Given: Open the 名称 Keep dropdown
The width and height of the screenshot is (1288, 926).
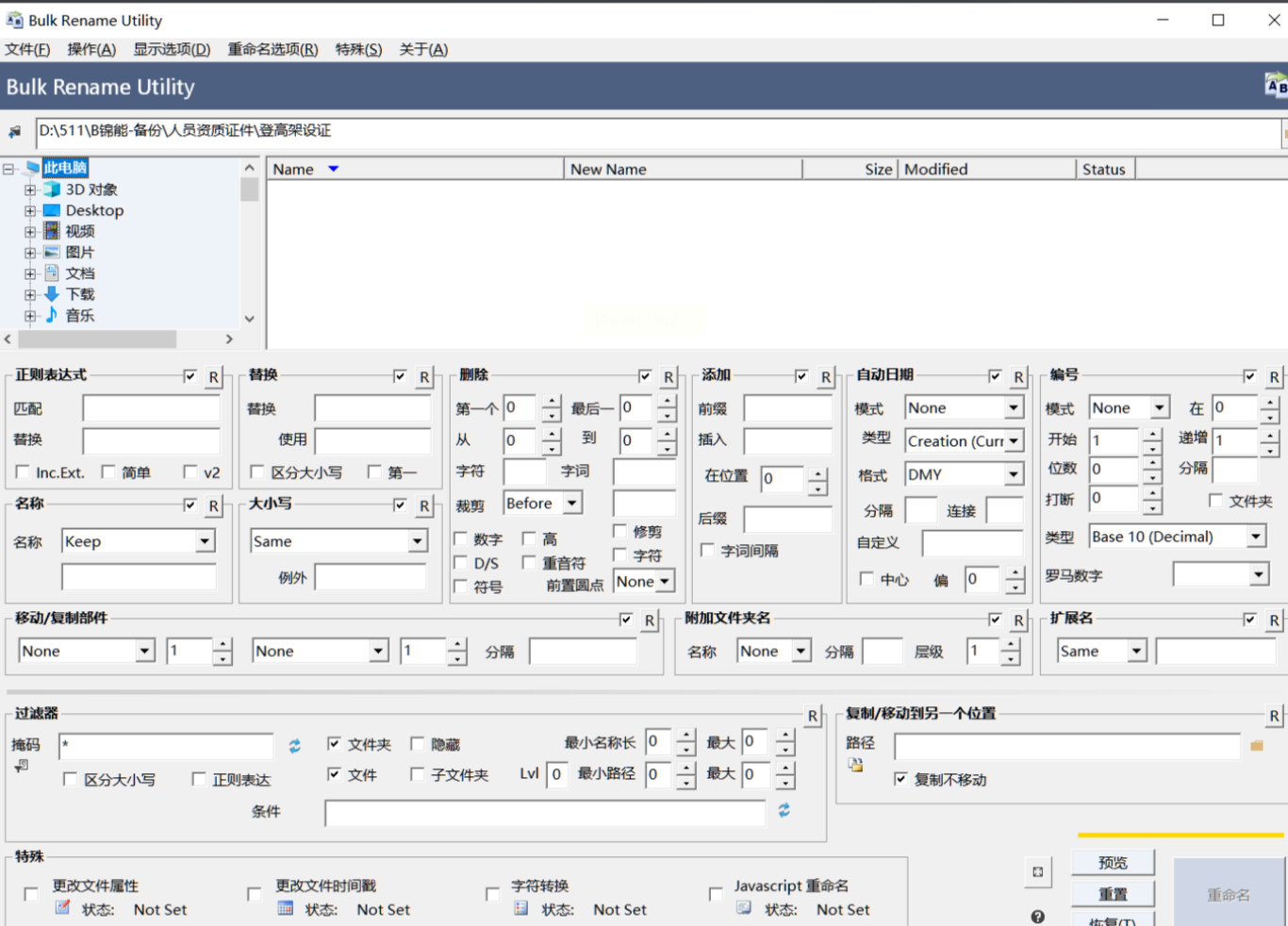Looking at the screenshot, I should (x=205, y=541).
